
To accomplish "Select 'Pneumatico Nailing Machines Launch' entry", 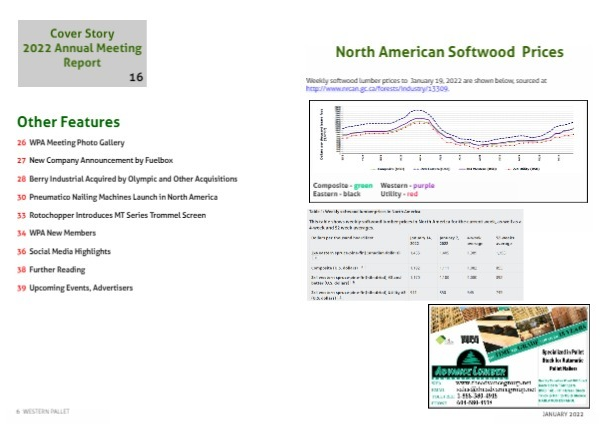I will pyautogui.click(x=117, y=197).
